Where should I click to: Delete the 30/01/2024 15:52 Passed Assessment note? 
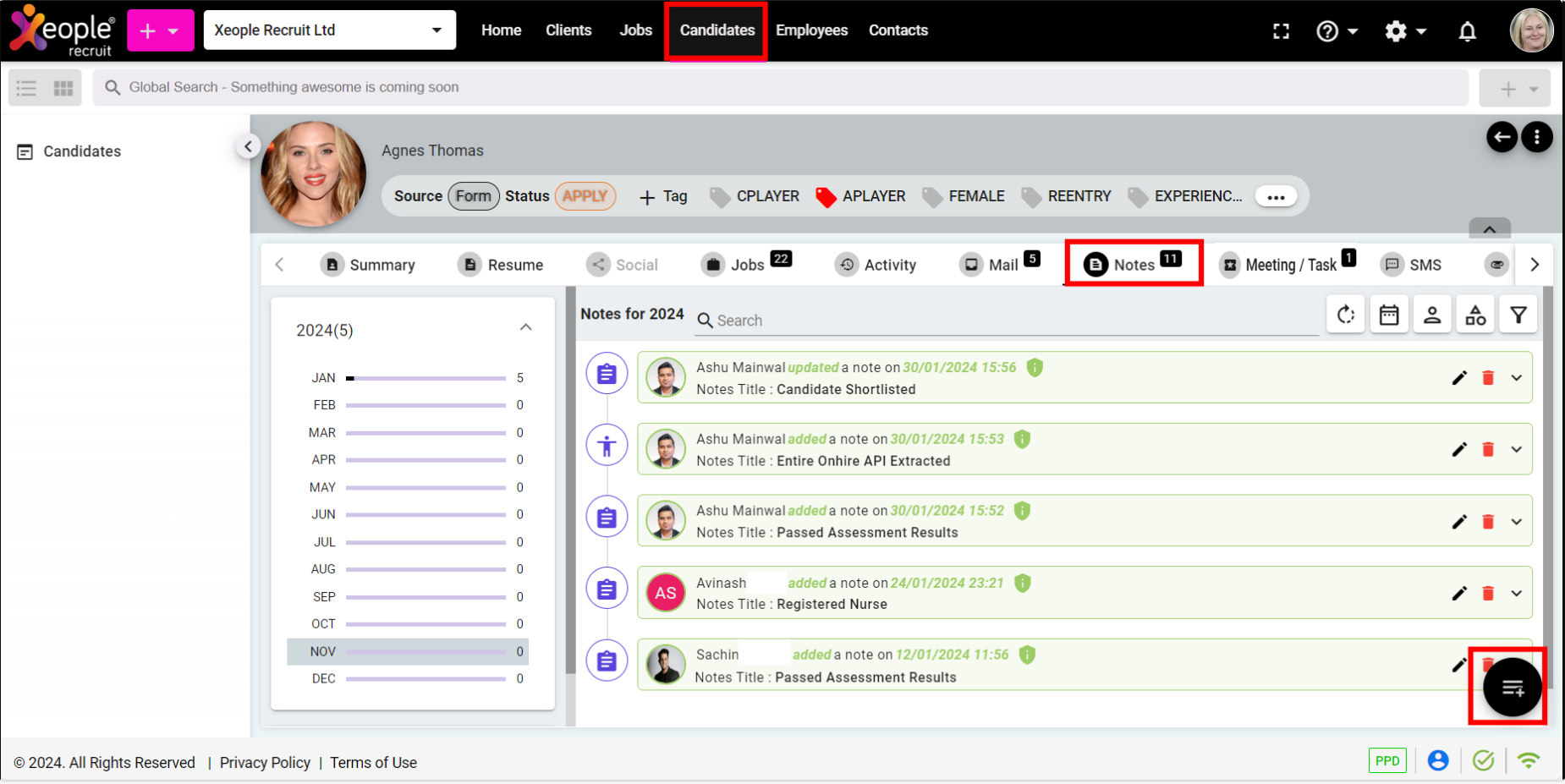[x=1488, y=522]
